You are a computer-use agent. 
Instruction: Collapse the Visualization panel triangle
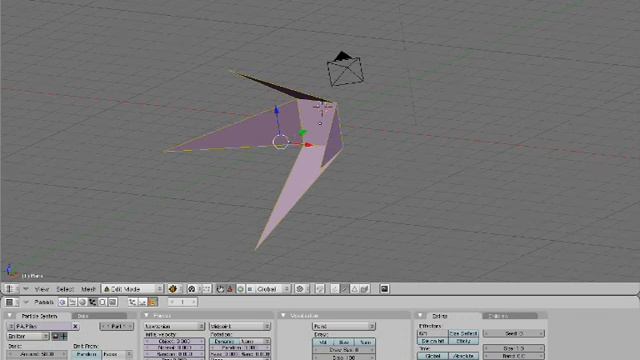coord(283,315)
